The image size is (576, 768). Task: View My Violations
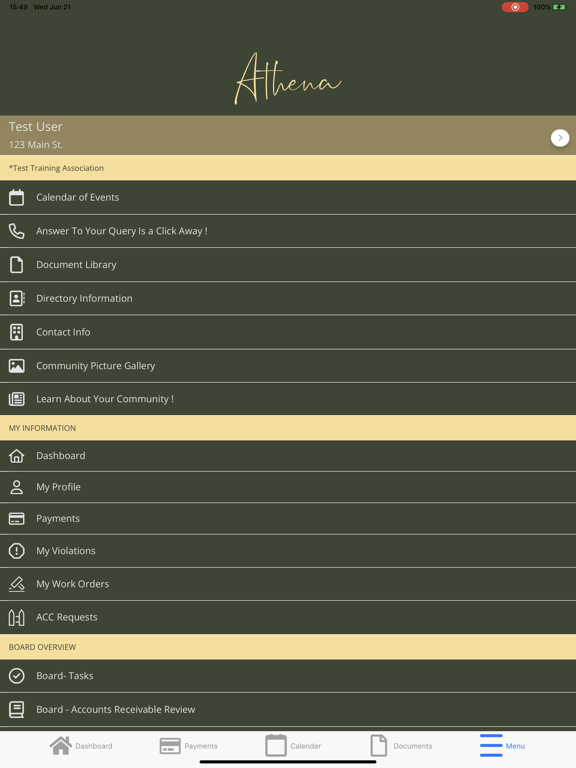coord(288,551)
